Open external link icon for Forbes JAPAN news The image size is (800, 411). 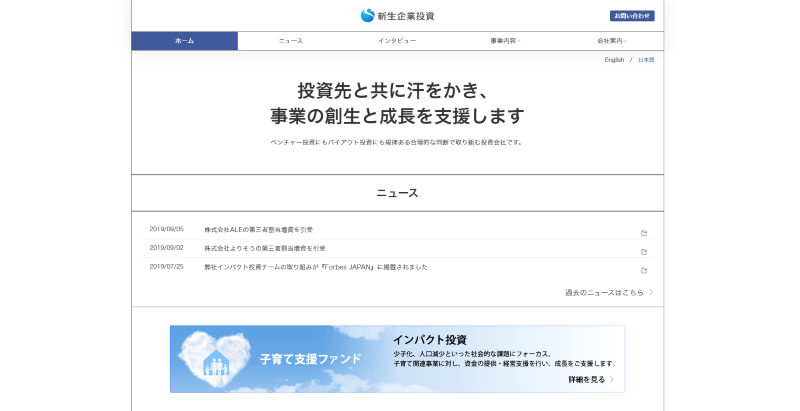[644, 271]
